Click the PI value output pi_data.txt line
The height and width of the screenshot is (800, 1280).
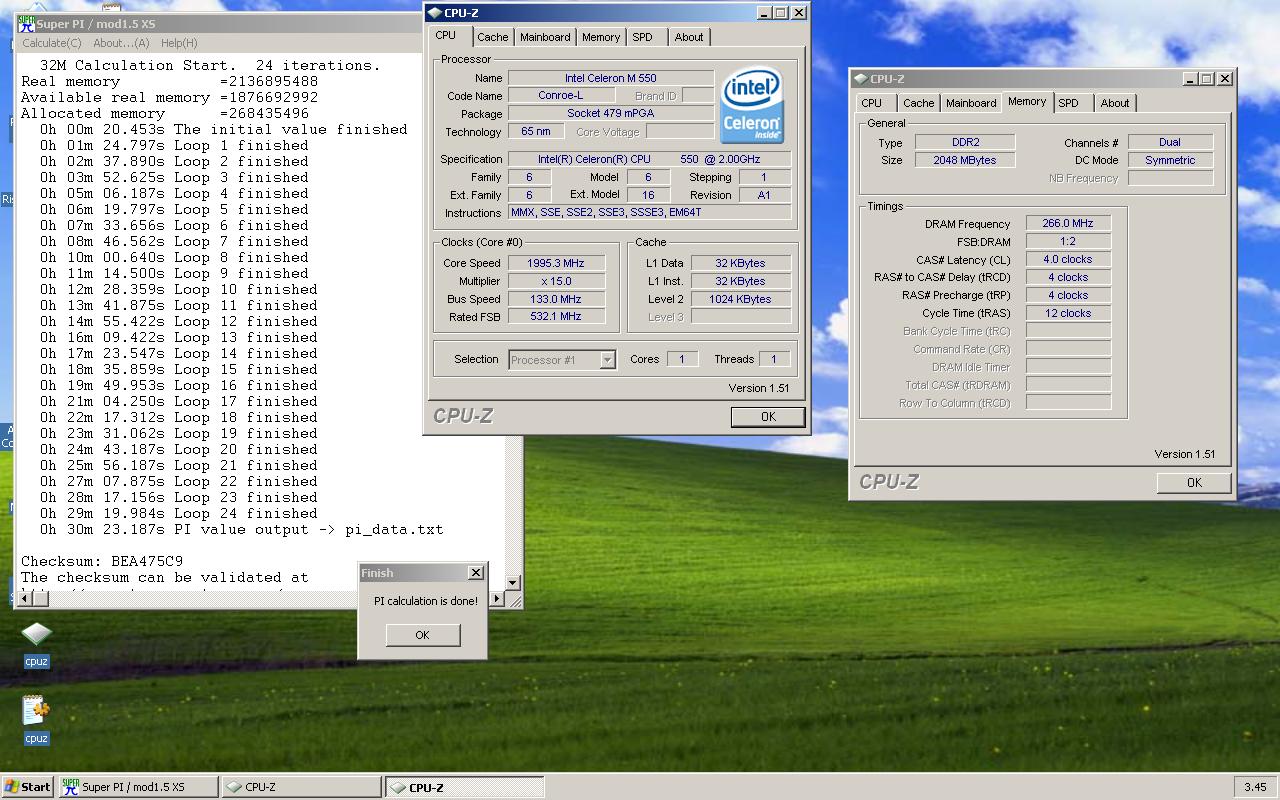click(x=241, y=529)
